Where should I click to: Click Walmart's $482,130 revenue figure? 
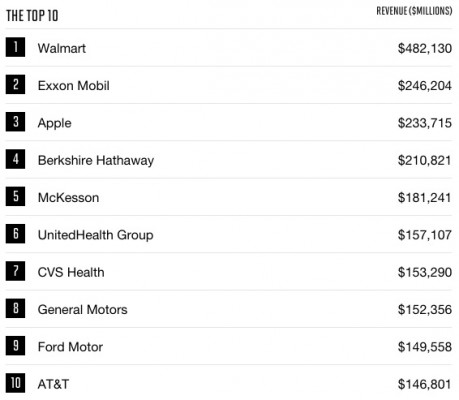[x=425, y=49]
